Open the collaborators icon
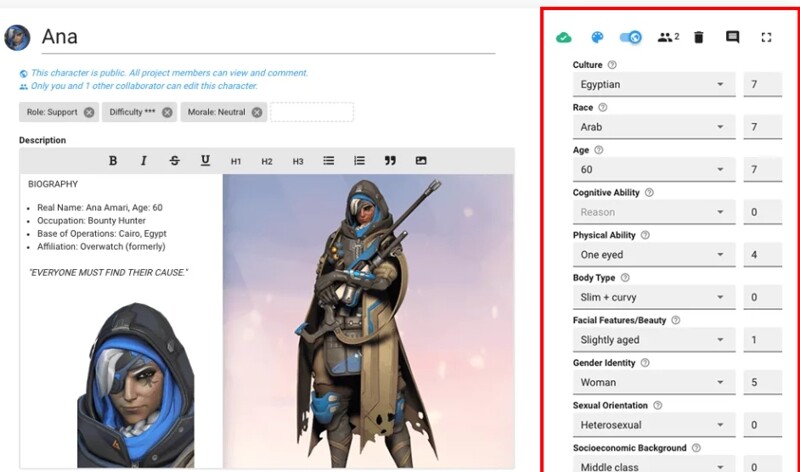The height and width of the screenshot is (472, 800). coord(667,38)
